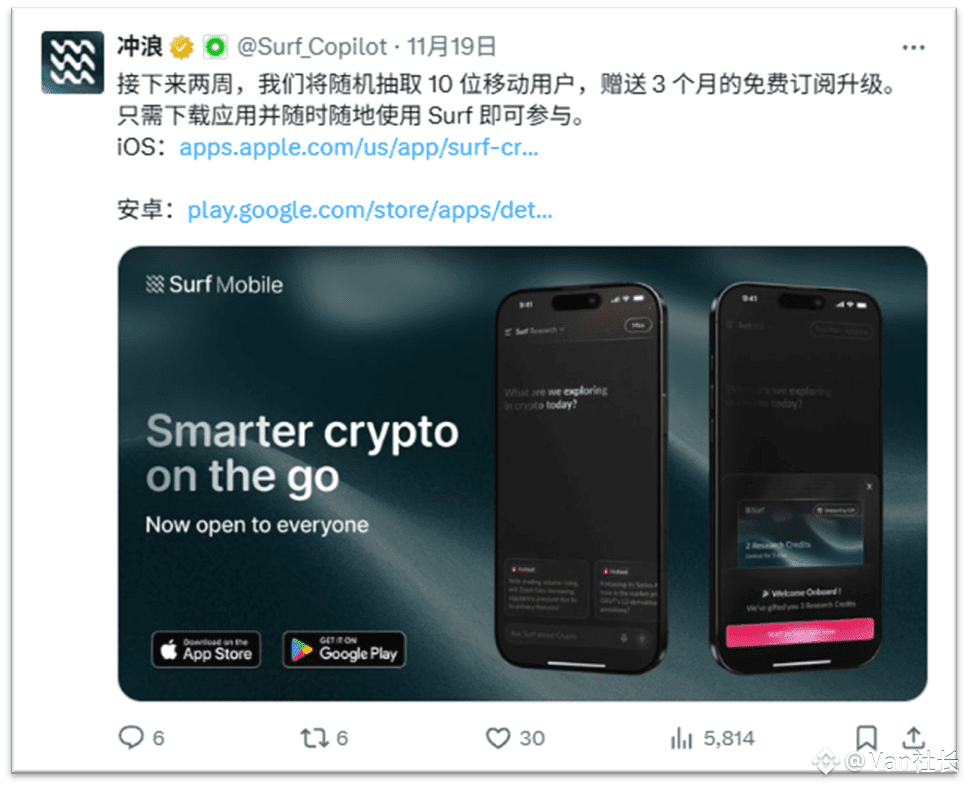Click the @Surf_Copilot handle
This screenshot has width=968, height=787.
coord(312,47)
